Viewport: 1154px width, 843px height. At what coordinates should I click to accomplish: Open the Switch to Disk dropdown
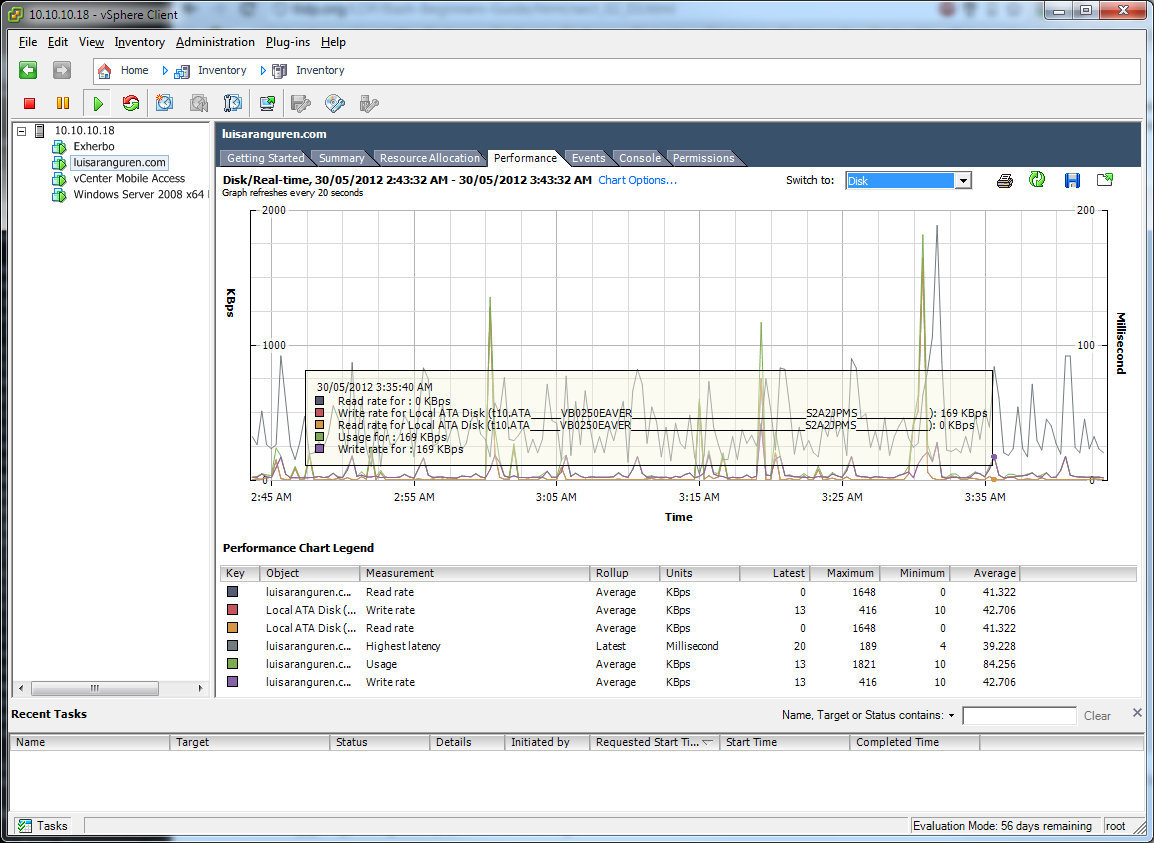(x=963, y=181)
